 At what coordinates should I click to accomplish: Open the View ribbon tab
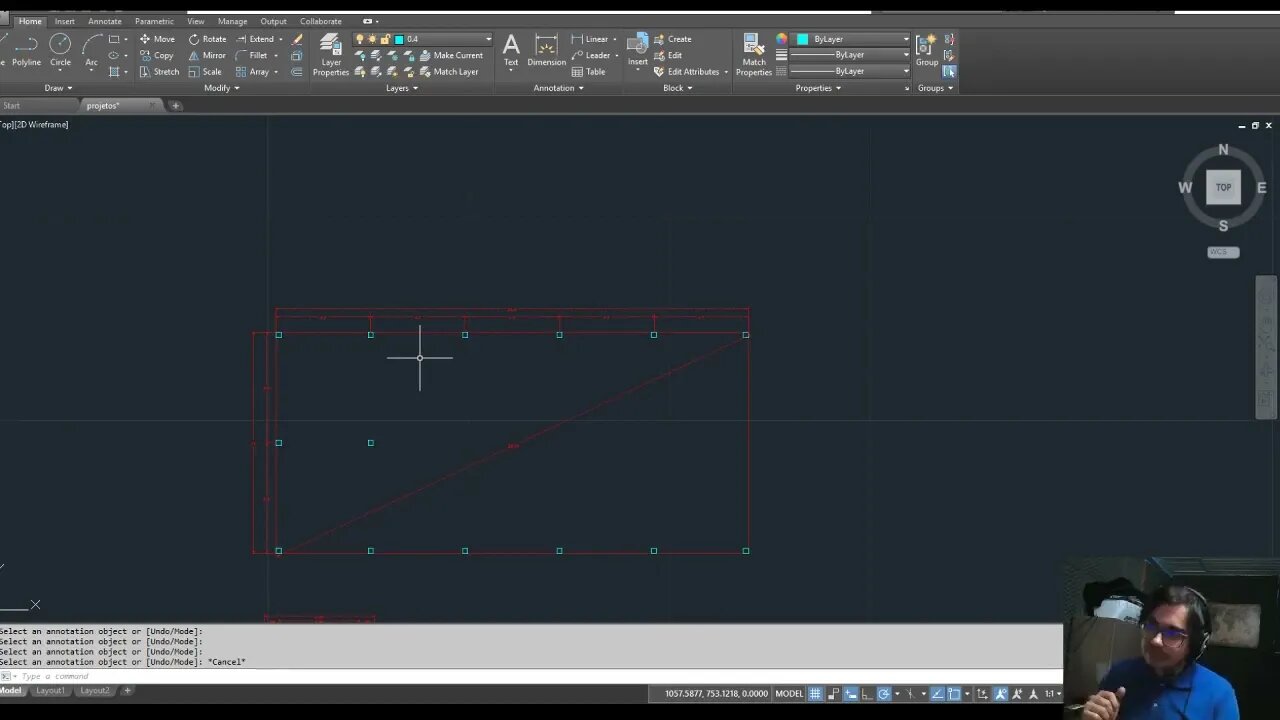(x=196, y=21)
